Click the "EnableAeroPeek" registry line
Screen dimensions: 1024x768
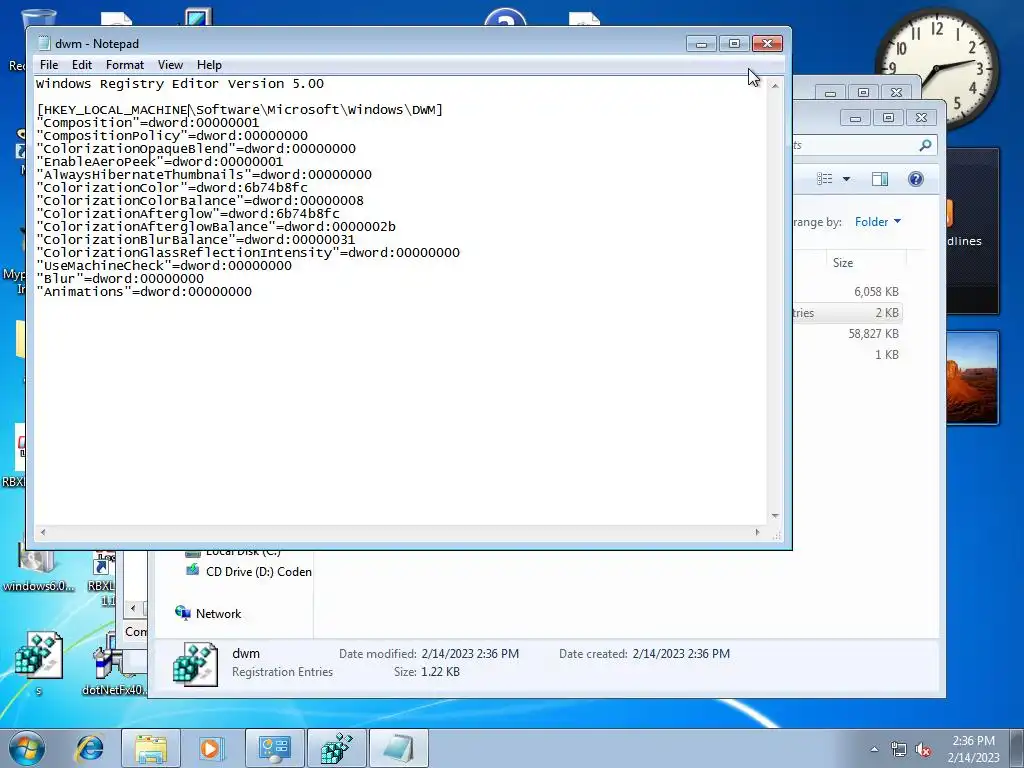(x=160, y=162)
